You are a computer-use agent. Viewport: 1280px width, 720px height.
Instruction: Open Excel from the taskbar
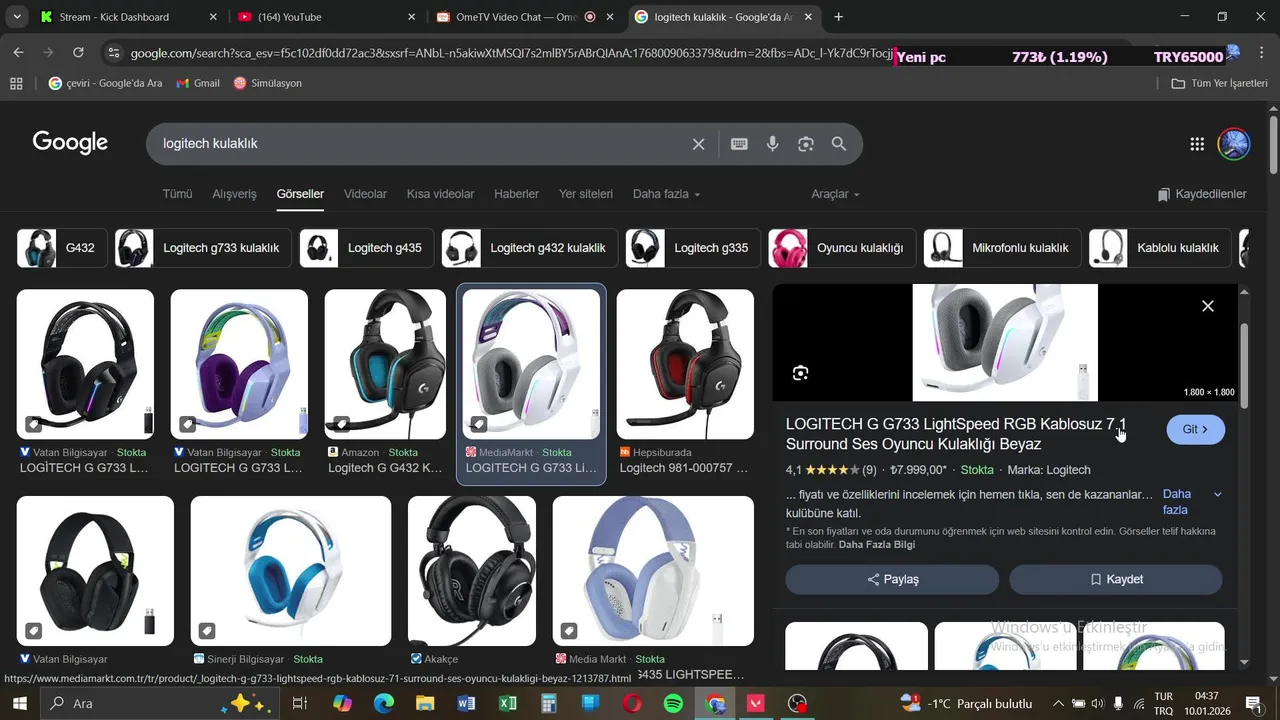(508, 704)
